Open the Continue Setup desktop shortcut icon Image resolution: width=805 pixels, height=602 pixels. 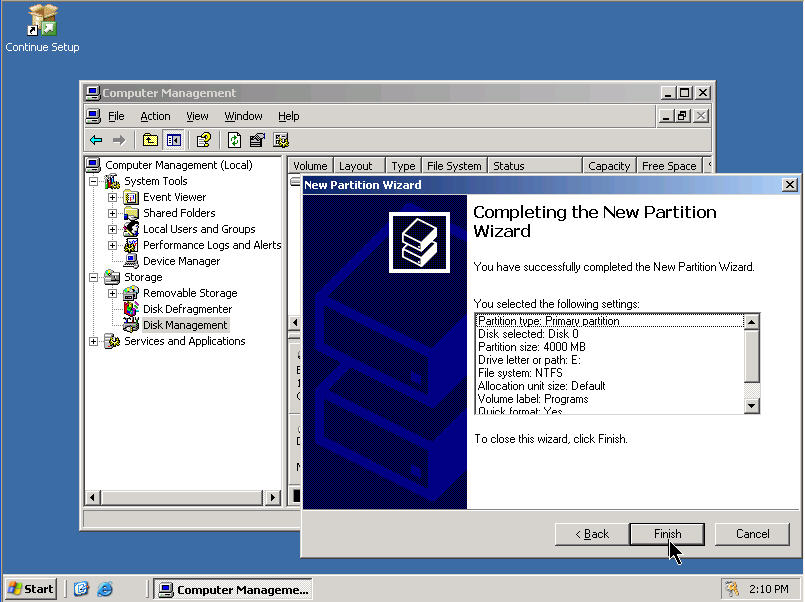(42, 21)
